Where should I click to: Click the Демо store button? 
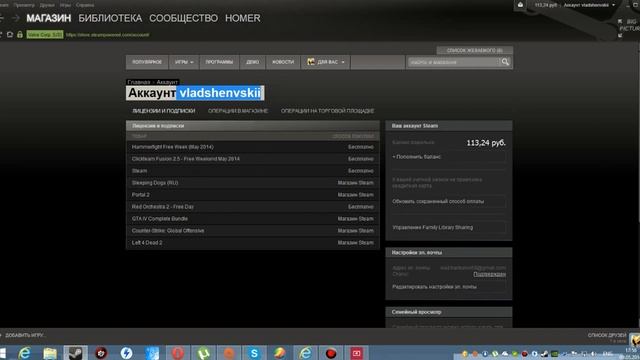point(253,62)
